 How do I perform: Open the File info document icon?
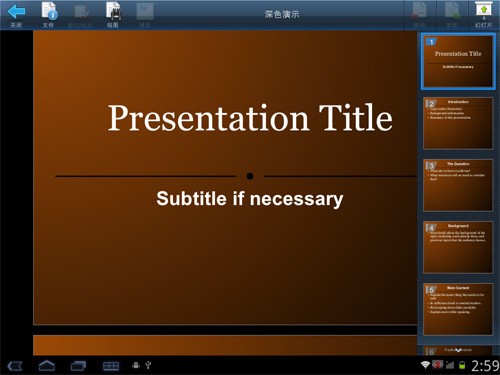coord(49,11)
